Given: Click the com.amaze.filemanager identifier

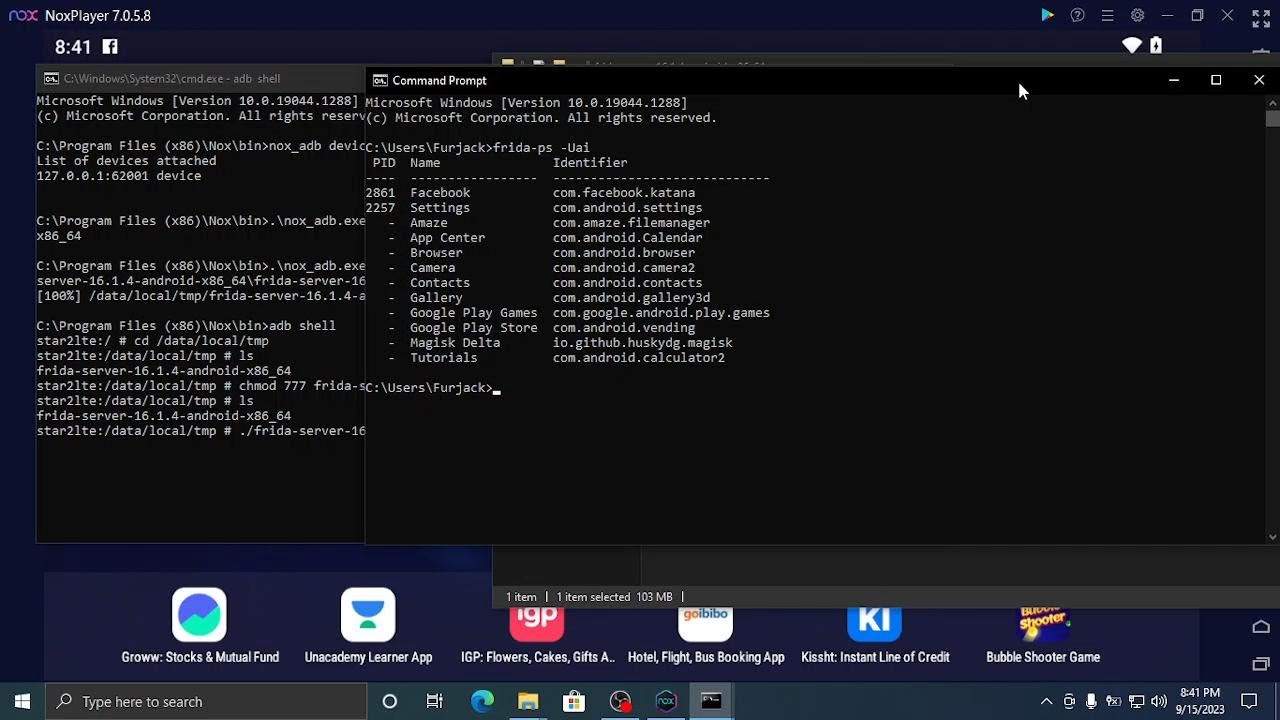Looking at the screenshot, I should (x=631, y=223).
